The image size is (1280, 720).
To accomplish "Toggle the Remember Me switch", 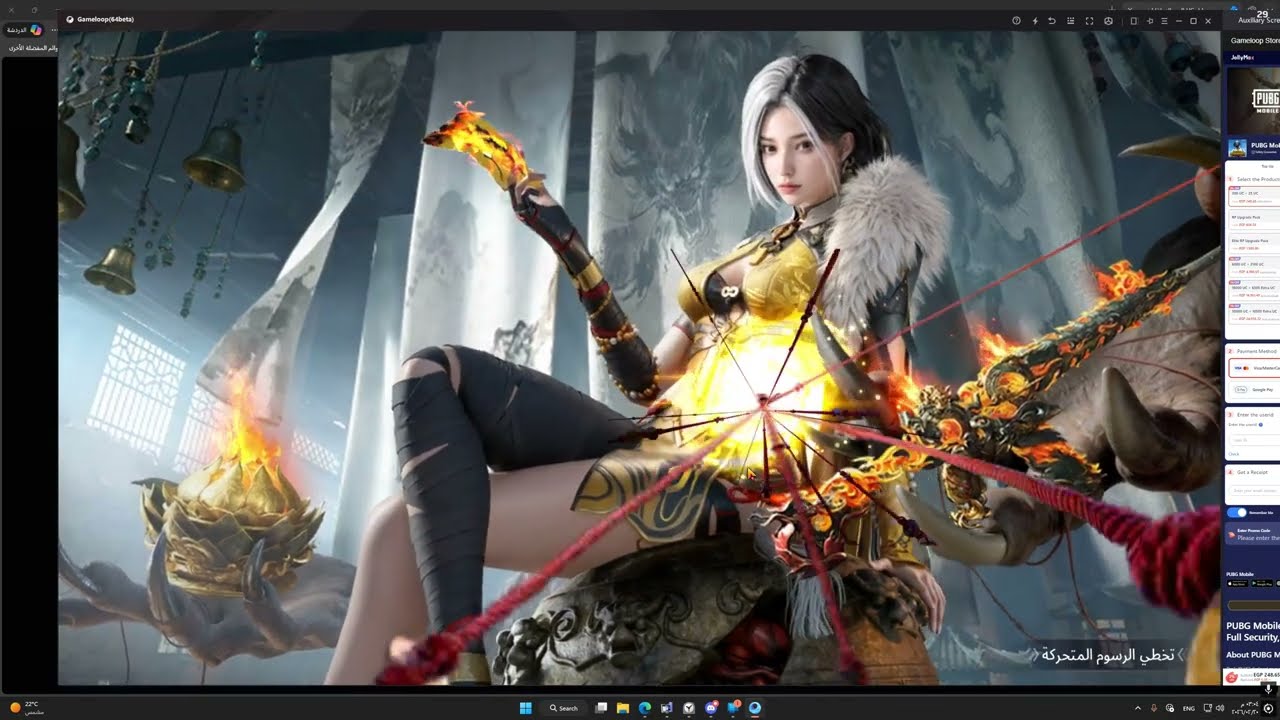I will (x=1237, y=512).
